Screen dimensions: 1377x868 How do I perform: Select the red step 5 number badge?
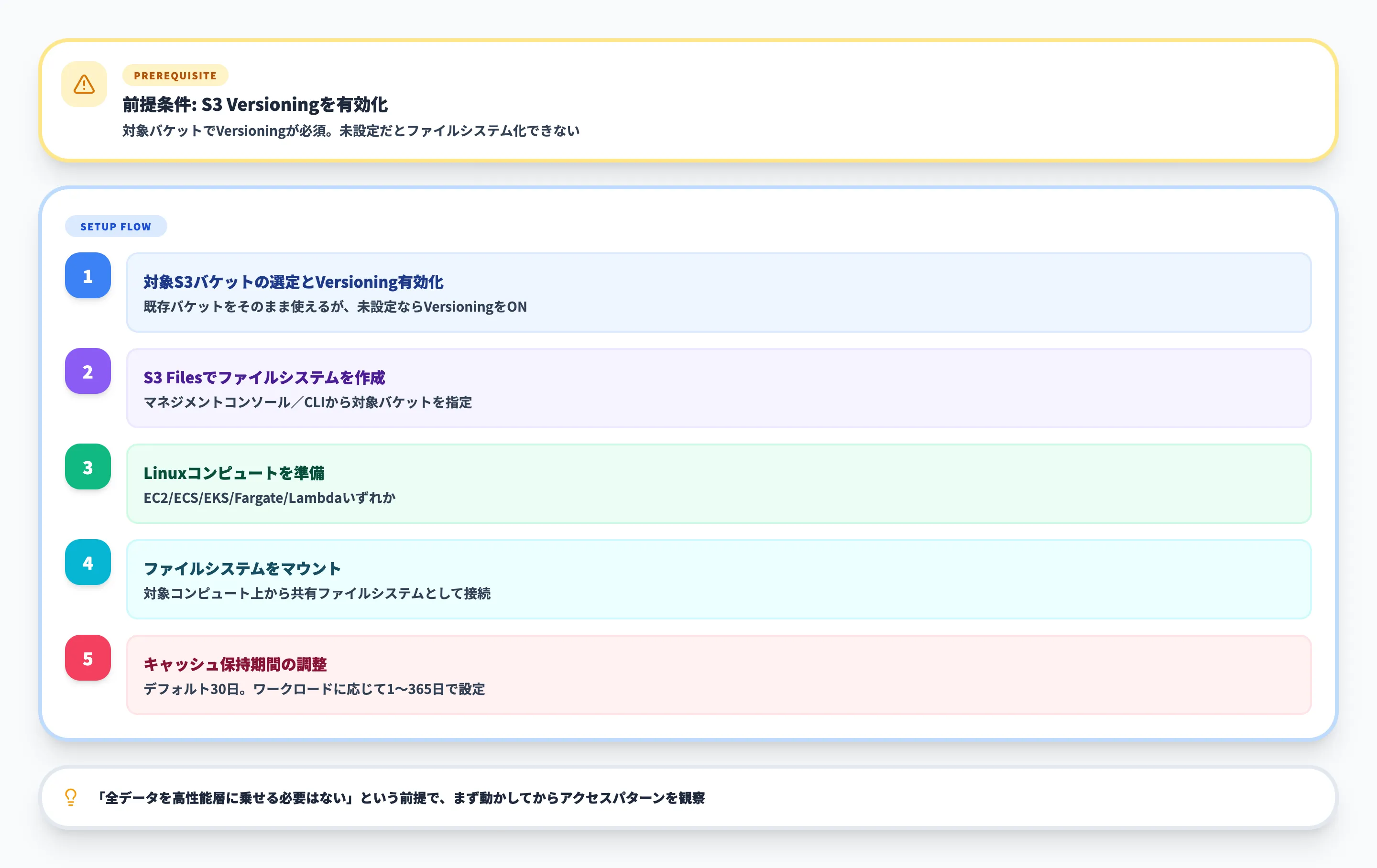click(x=87, y=659)
